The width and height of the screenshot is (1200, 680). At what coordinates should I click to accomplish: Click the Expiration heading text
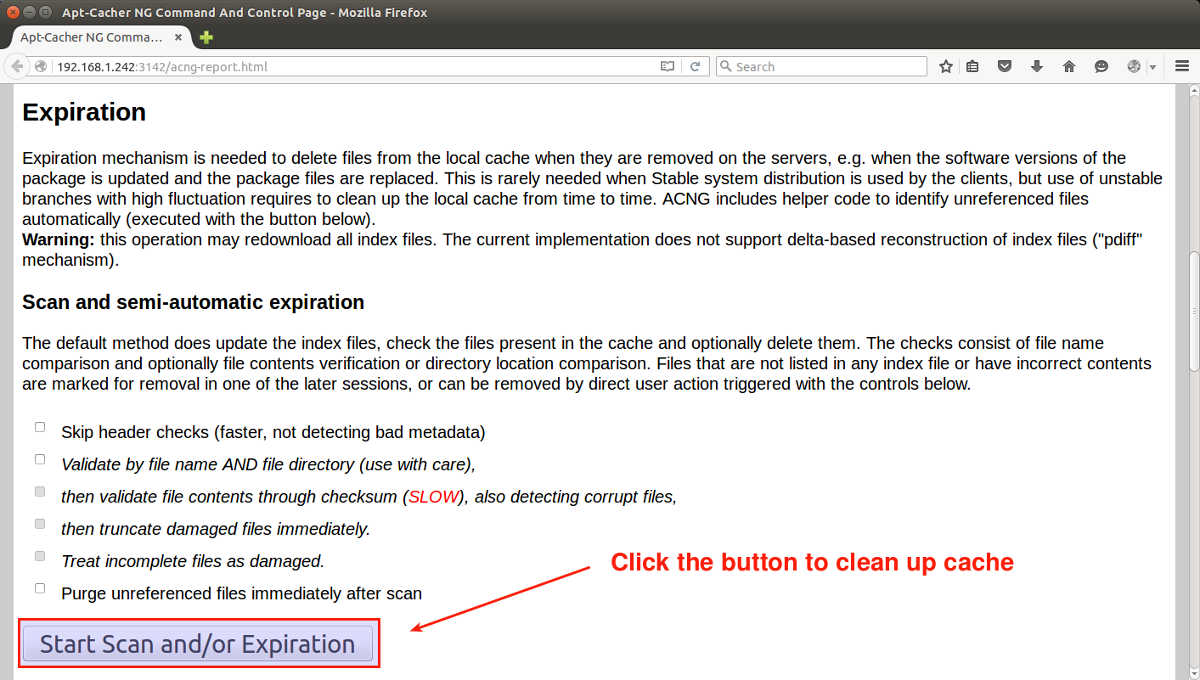[84, 112]
